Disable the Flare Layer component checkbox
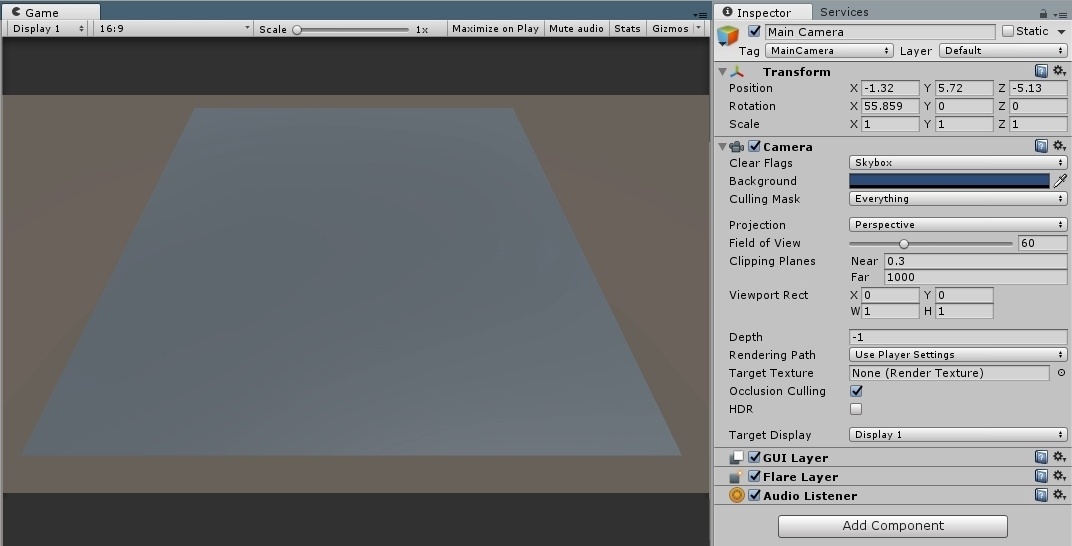The width and height of the screenshot is (1072, 546). (x=754, y=476)
